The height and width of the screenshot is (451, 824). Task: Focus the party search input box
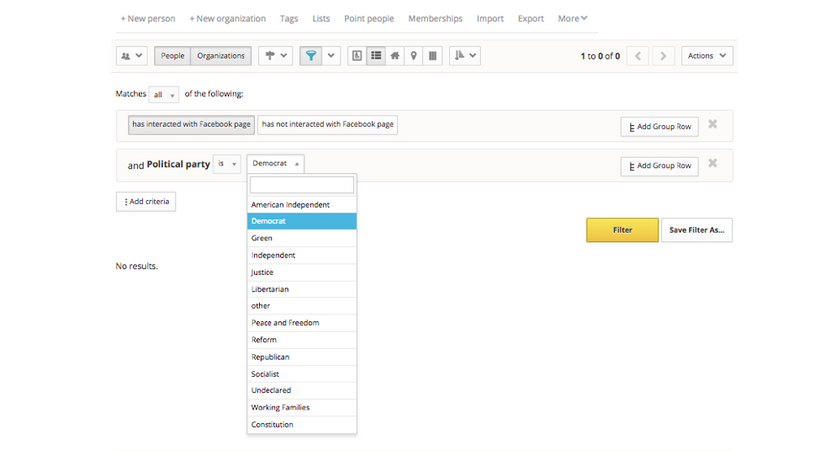301,185
